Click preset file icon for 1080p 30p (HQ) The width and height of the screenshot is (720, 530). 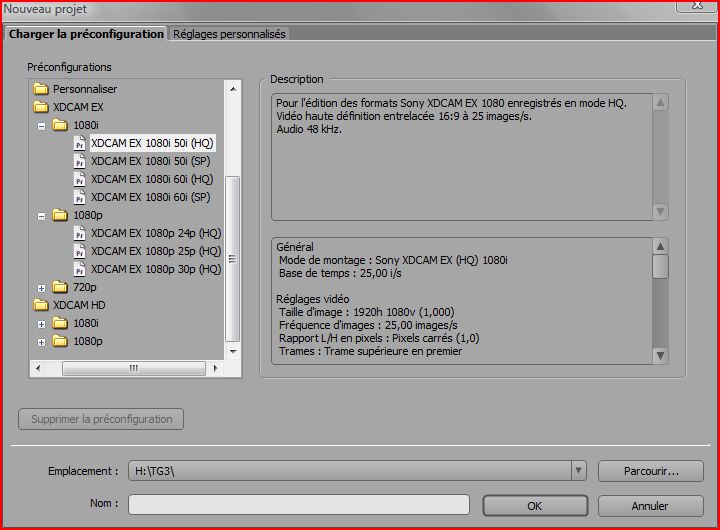click(x=79, y=269)
